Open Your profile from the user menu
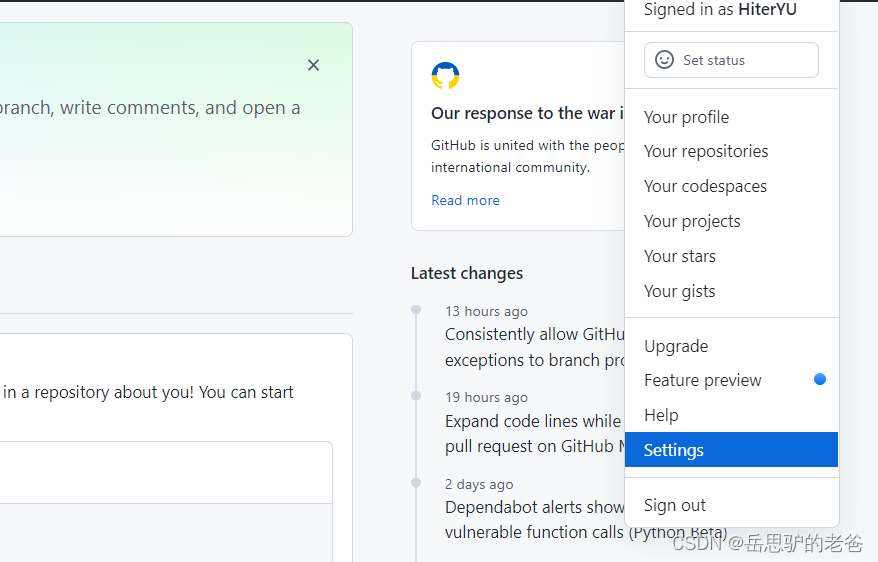The width and height of the screenshot is (878, 562). click(x=731, y=118)
